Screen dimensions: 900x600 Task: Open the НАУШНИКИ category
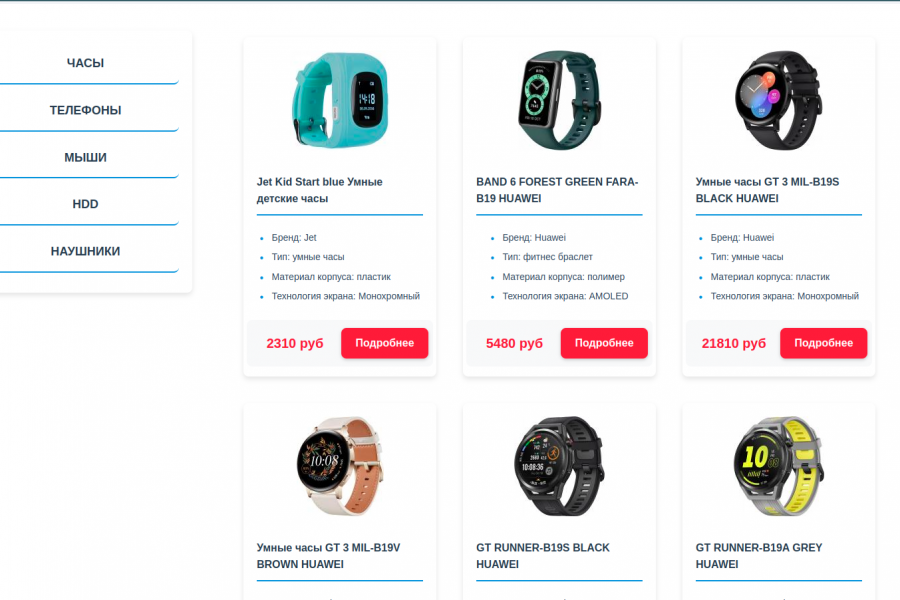86,251
